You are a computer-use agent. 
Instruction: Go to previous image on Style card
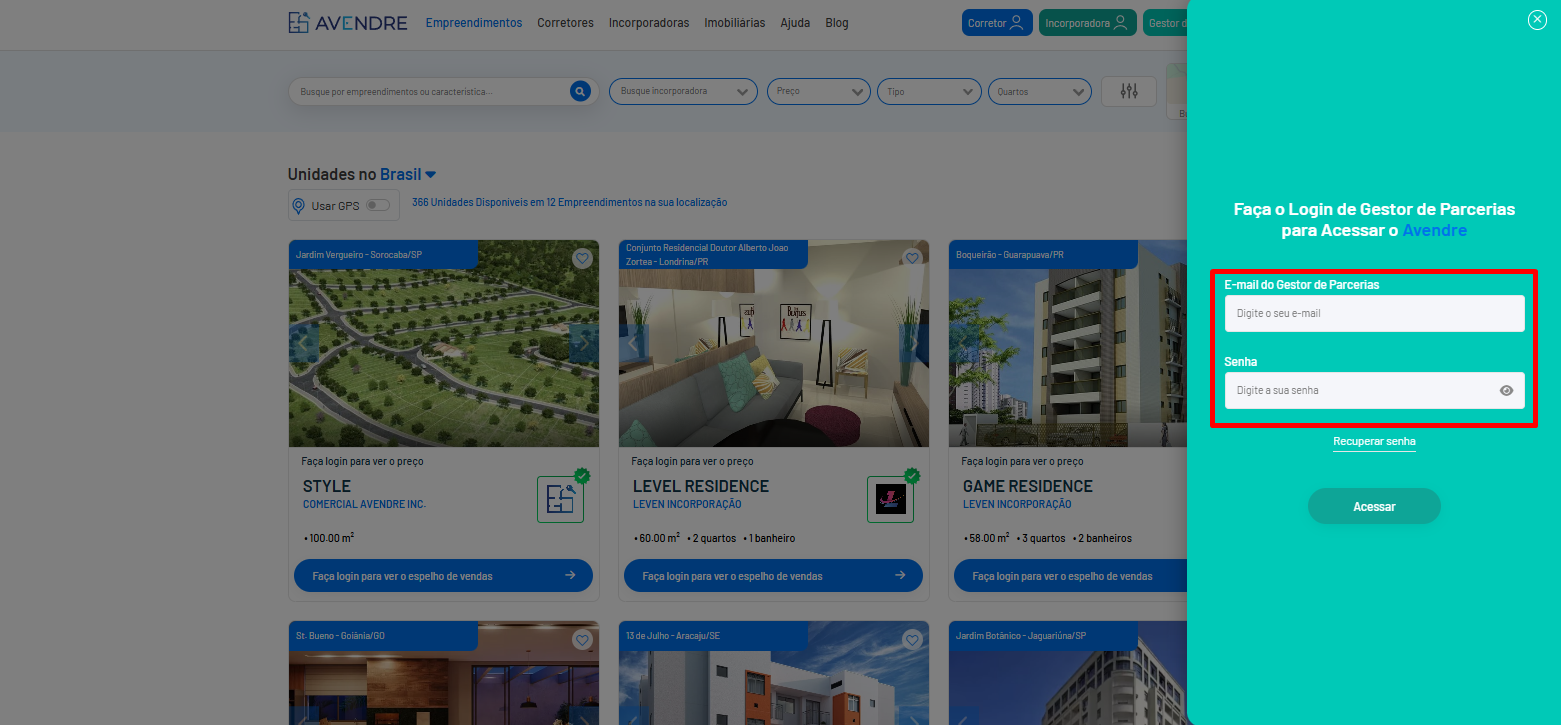(x=304, y=343)
